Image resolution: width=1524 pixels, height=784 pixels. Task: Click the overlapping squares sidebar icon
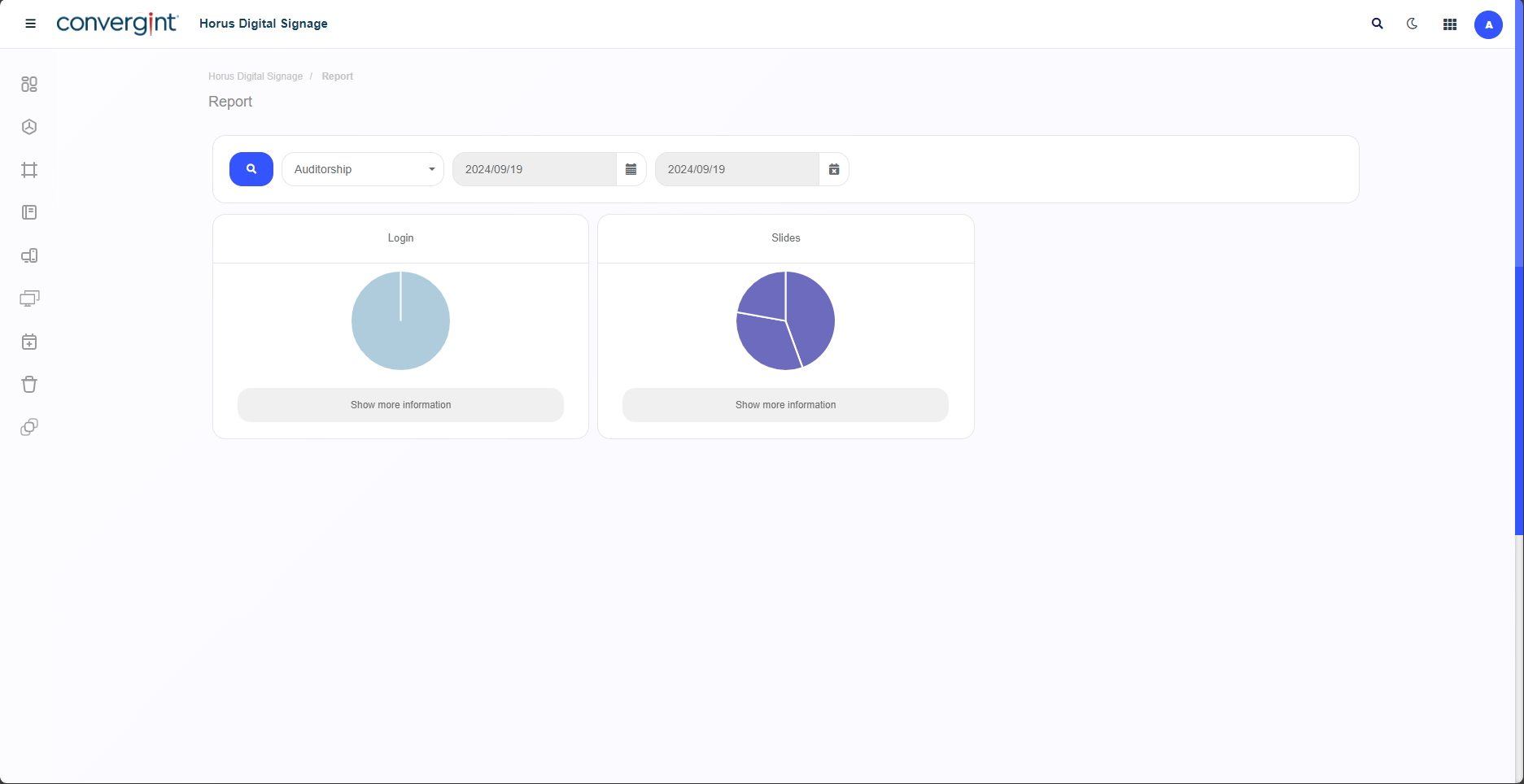(x=29, y=427)
